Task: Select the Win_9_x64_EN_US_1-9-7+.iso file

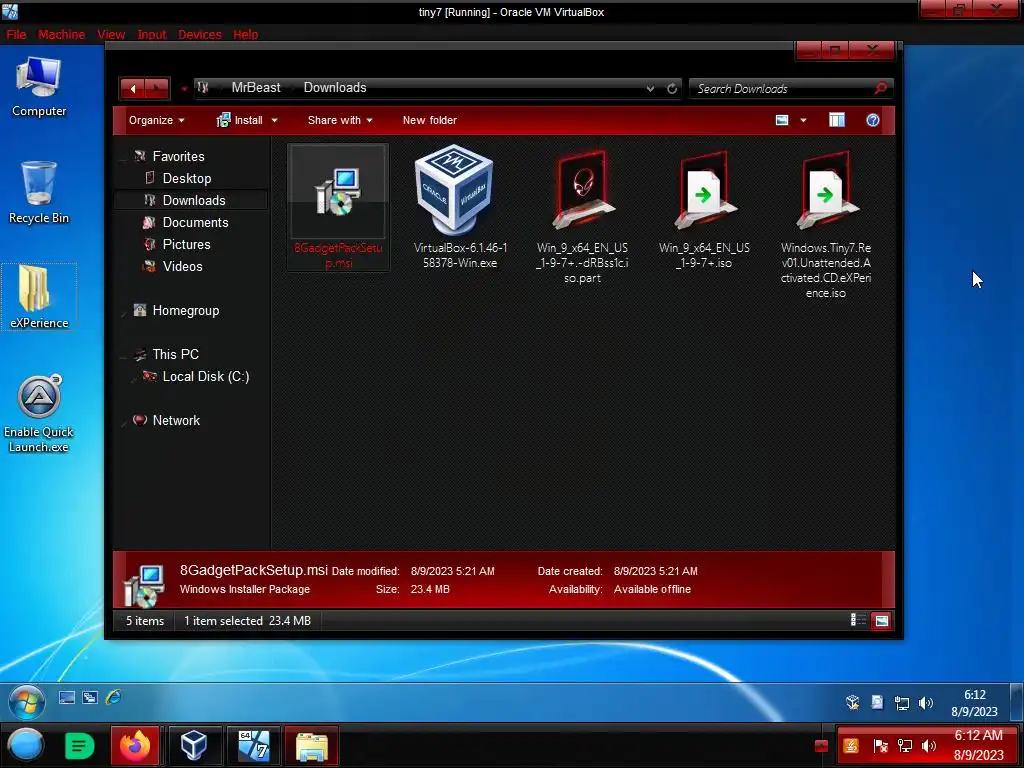Action: click(x=704, y=209)
